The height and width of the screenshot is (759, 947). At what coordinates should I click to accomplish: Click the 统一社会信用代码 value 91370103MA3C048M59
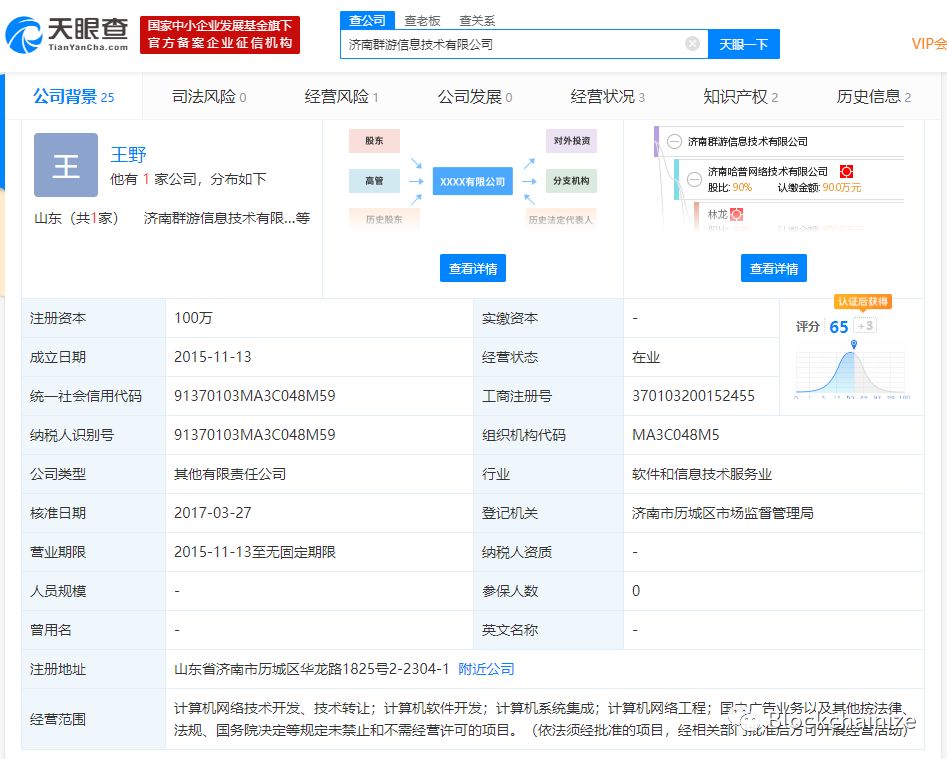(x=254, y=396)
